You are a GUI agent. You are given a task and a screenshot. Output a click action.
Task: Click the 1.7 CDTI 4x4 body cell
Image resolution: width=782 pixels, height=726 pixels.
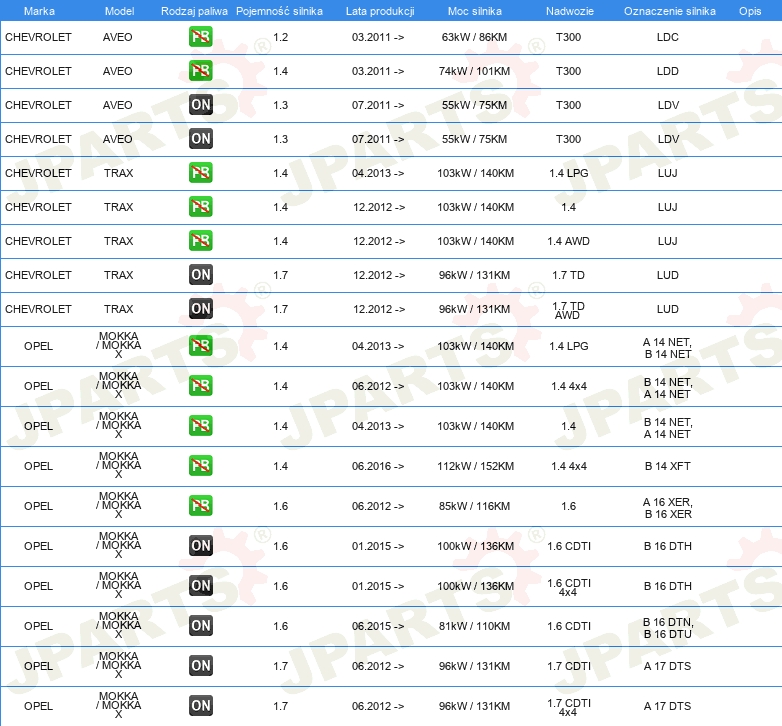pos(569,707)
